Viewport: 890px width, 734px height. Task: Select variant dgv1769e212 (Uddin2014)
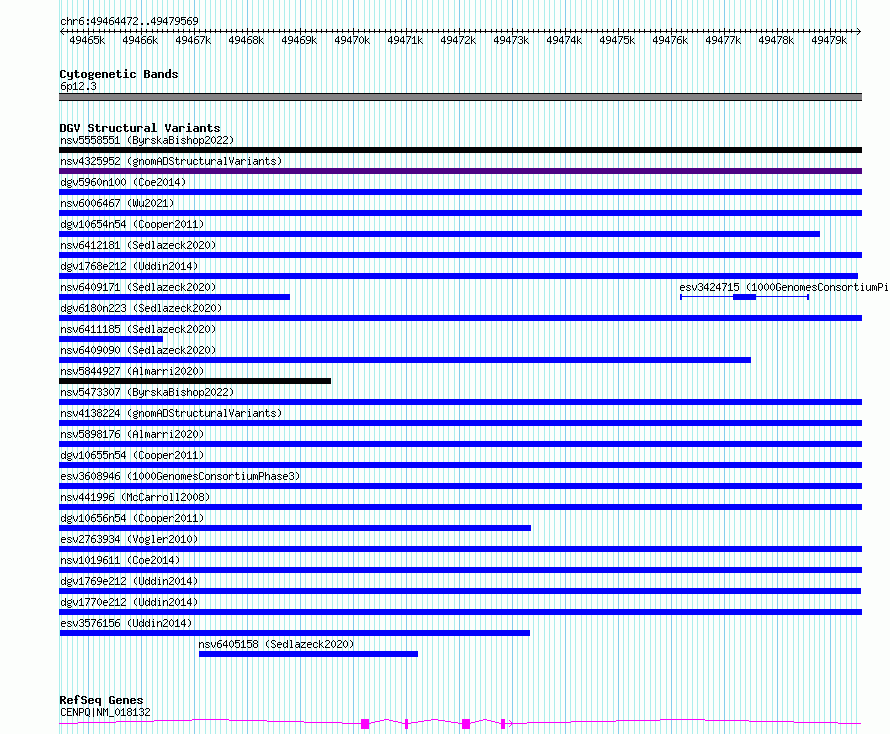click(129, 581)
